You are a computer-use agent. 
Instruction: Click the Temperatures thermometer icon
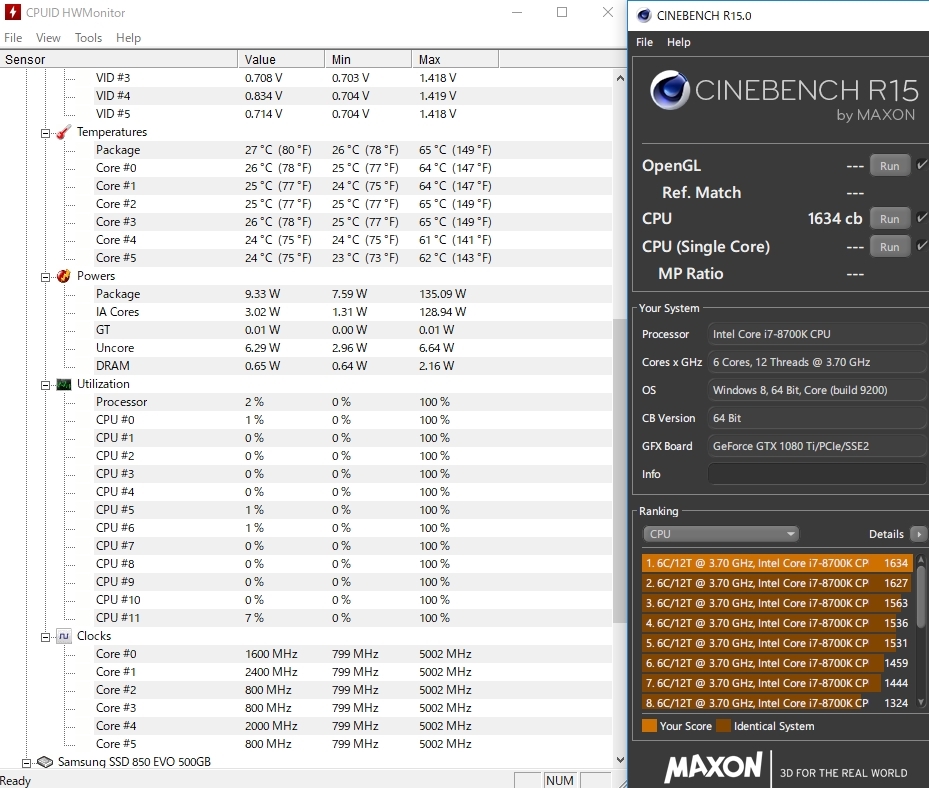(x=63, y=132)
